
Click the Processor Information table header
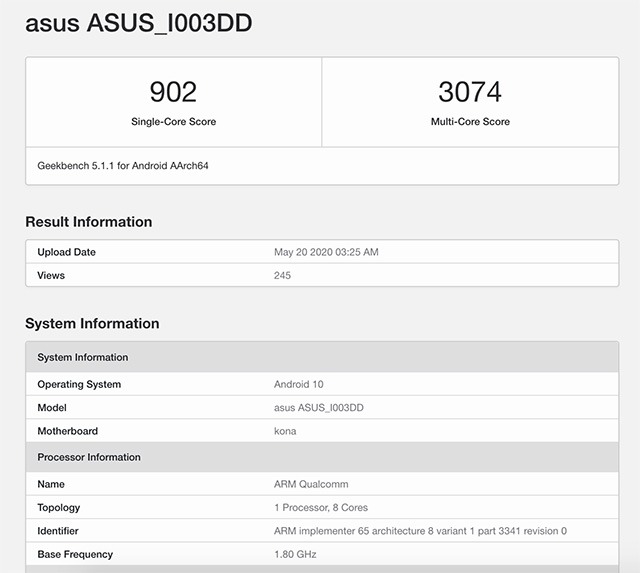click(x=89, y=457)
